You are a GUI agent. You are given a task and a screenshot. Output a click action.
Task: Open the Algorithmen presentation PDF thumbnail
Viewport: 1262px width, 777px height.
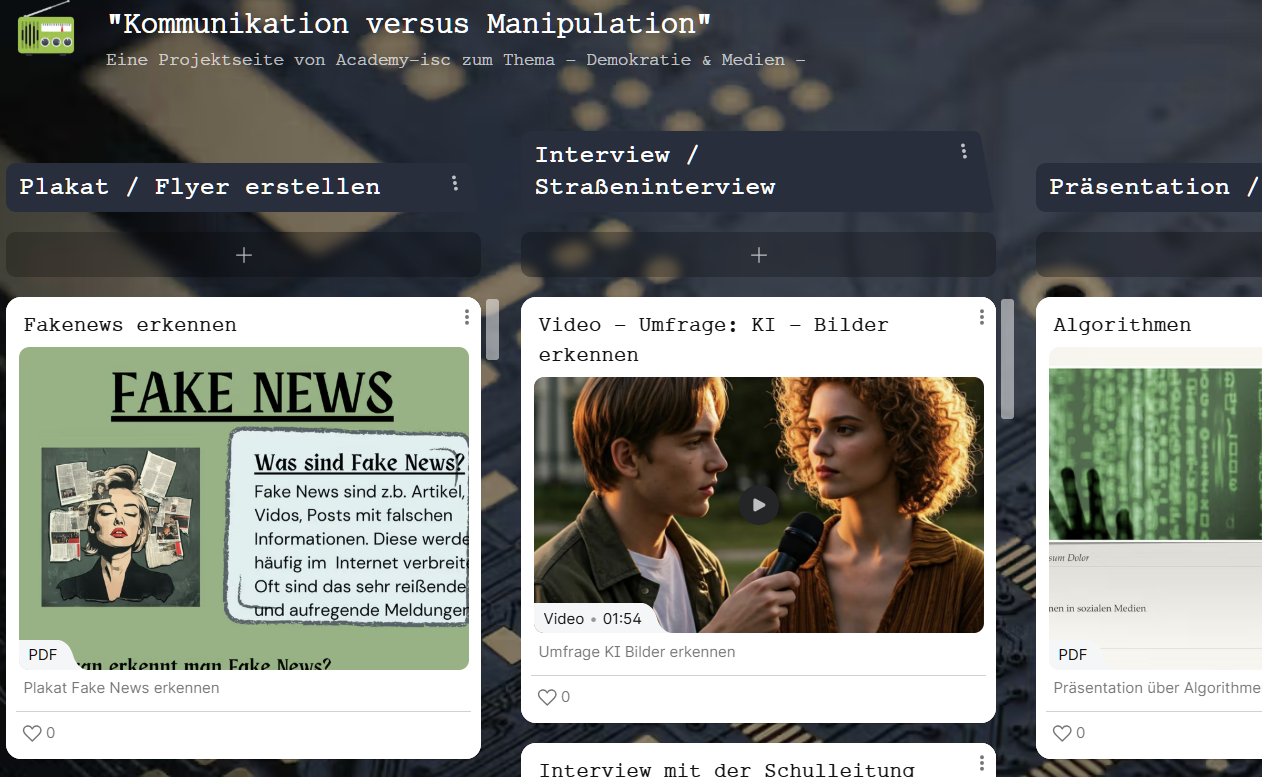(x=1155, y=508)
